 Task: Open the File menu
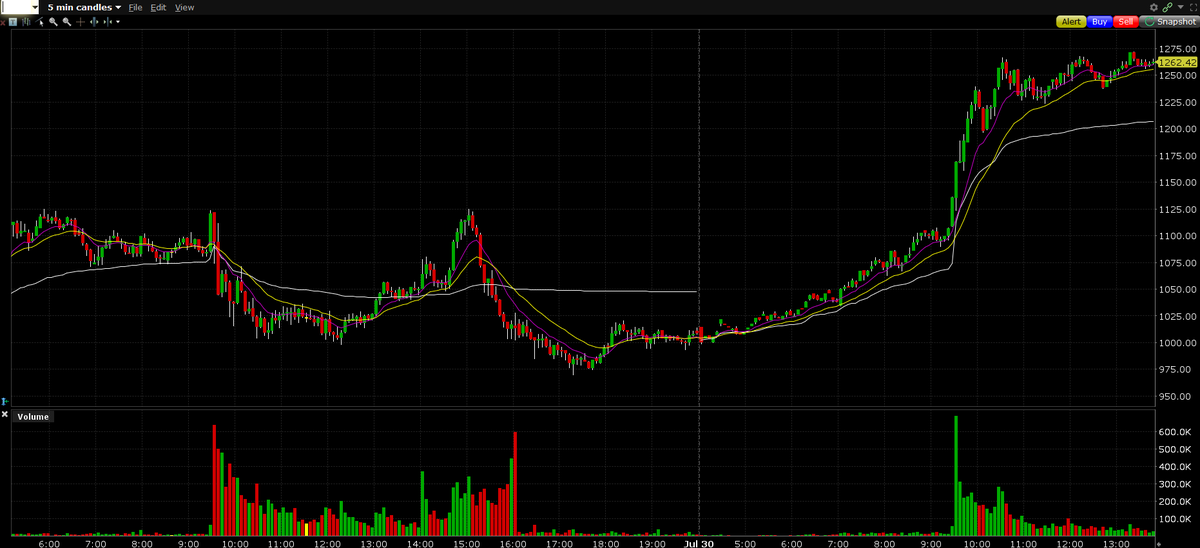135,7
